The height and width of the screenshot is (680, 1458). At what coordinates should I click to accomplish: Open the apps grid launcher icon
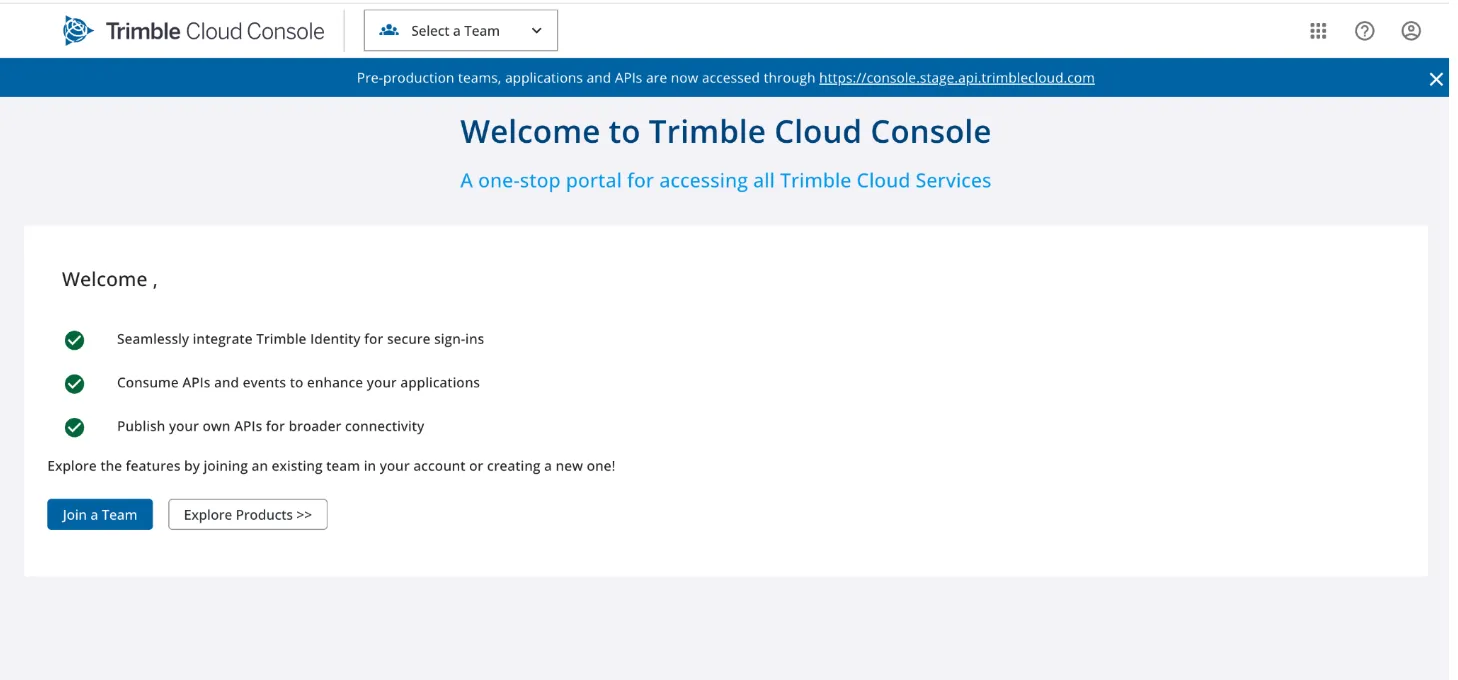(x=1318, y=31)
